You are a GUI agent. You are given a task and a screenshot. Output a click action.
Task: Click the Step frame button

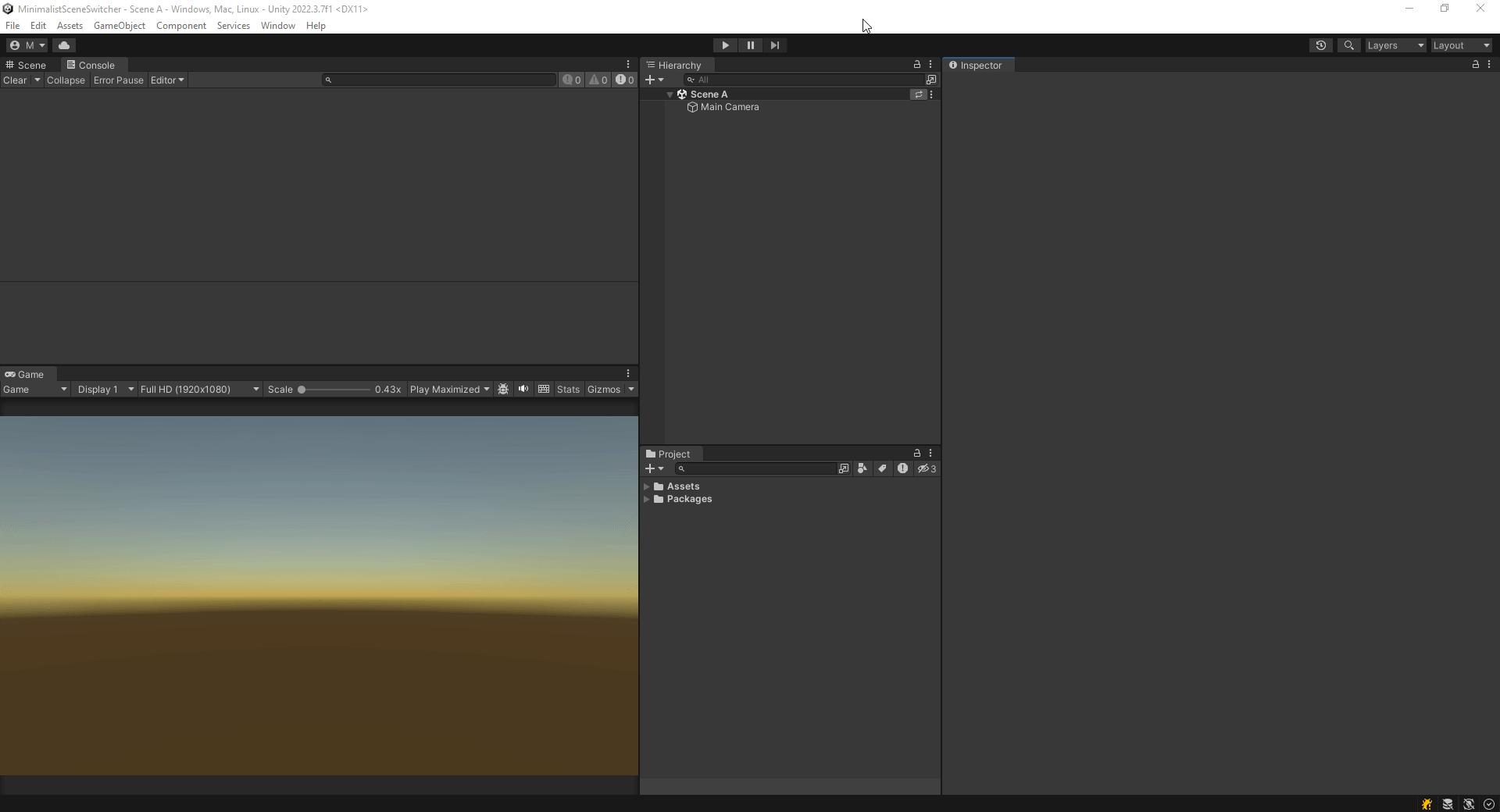(x=774, y=45)
